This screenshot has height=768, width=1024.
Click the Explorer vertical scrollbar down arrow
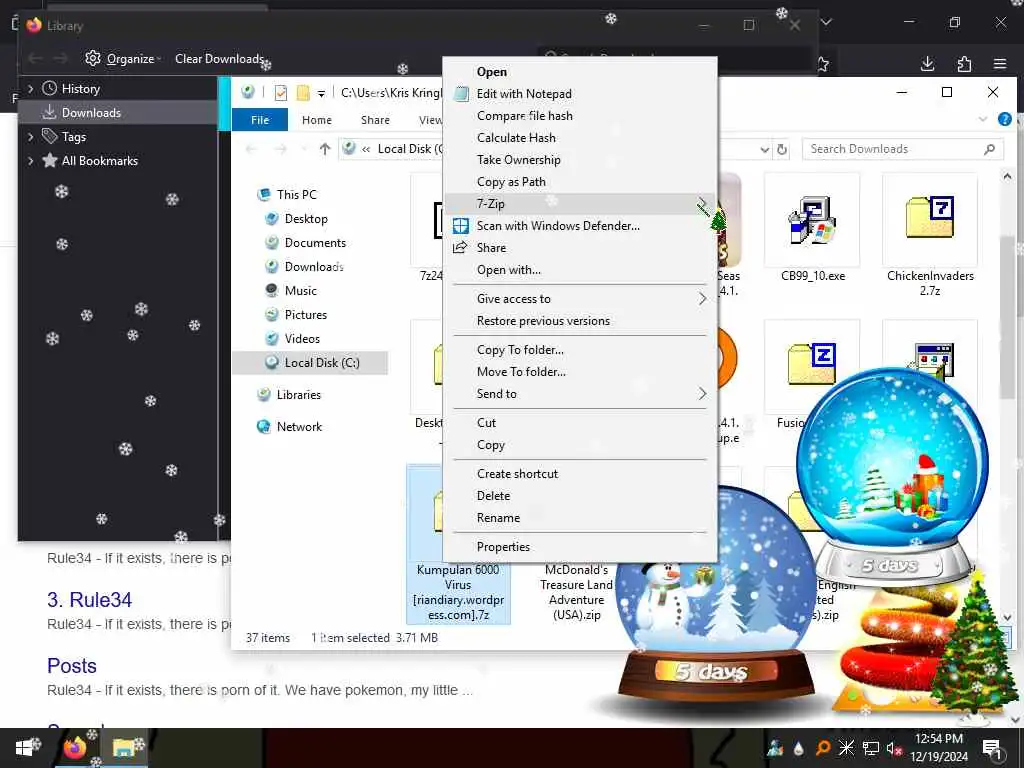[x=1006, y=617]
